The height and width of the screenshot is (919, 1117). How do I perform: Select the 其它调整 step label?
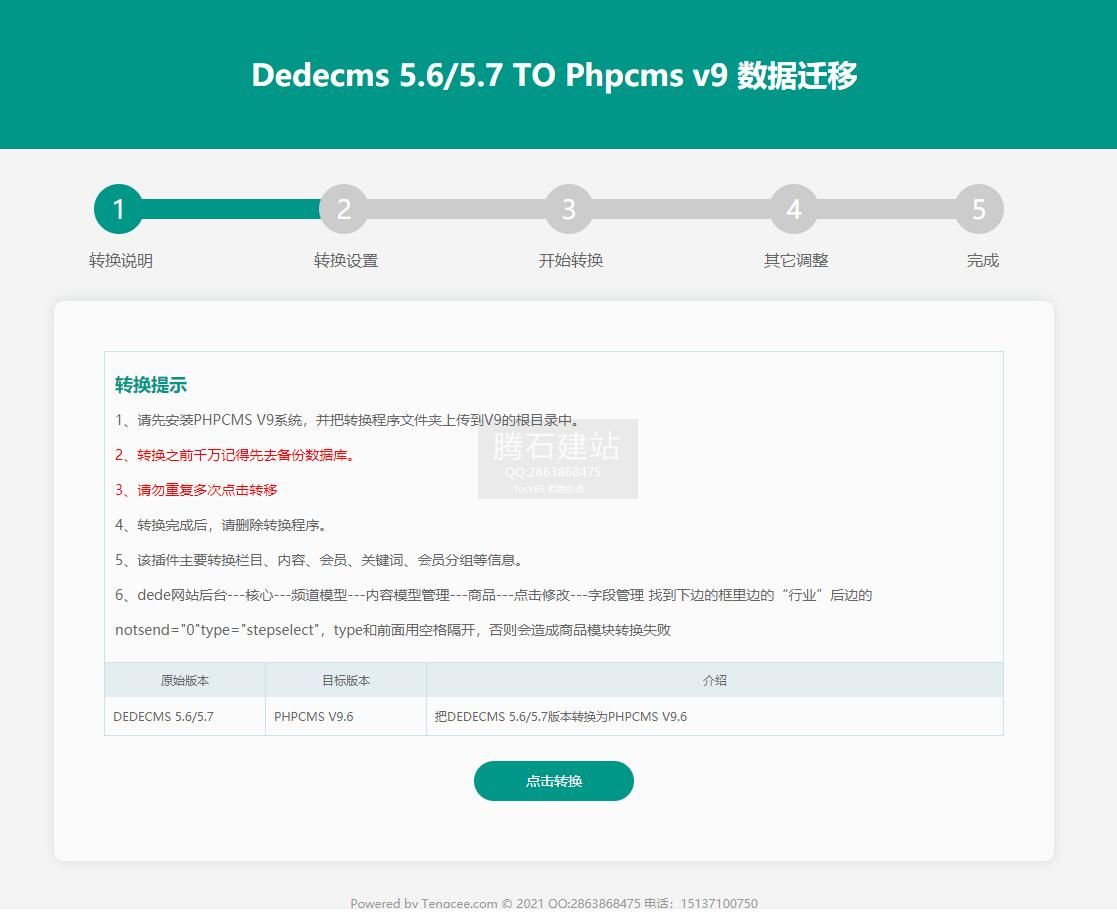pos(796,261)
